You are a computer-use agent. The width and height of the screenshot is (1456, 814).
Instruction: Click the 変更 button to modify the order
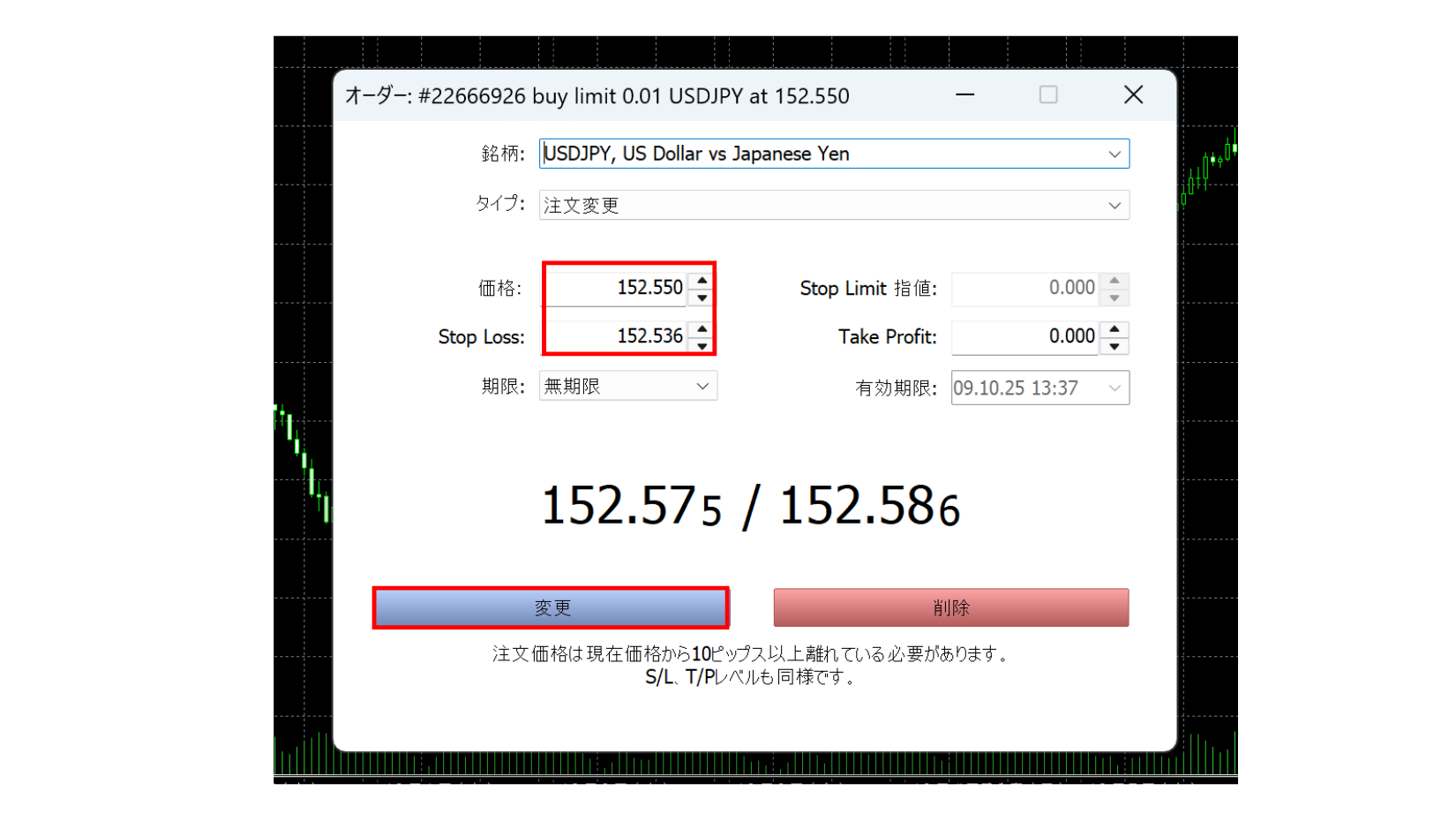[x=552, y=607]
